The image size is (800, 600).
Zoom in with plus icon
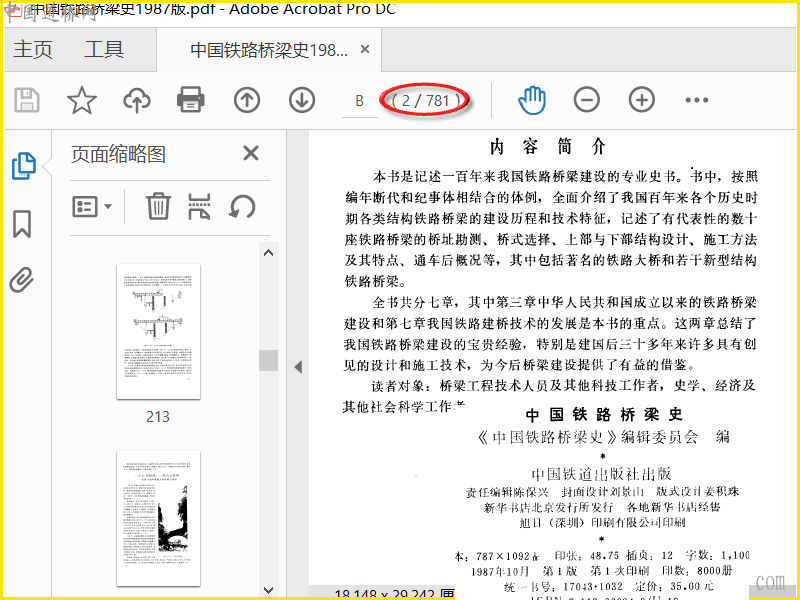point(642,100)
